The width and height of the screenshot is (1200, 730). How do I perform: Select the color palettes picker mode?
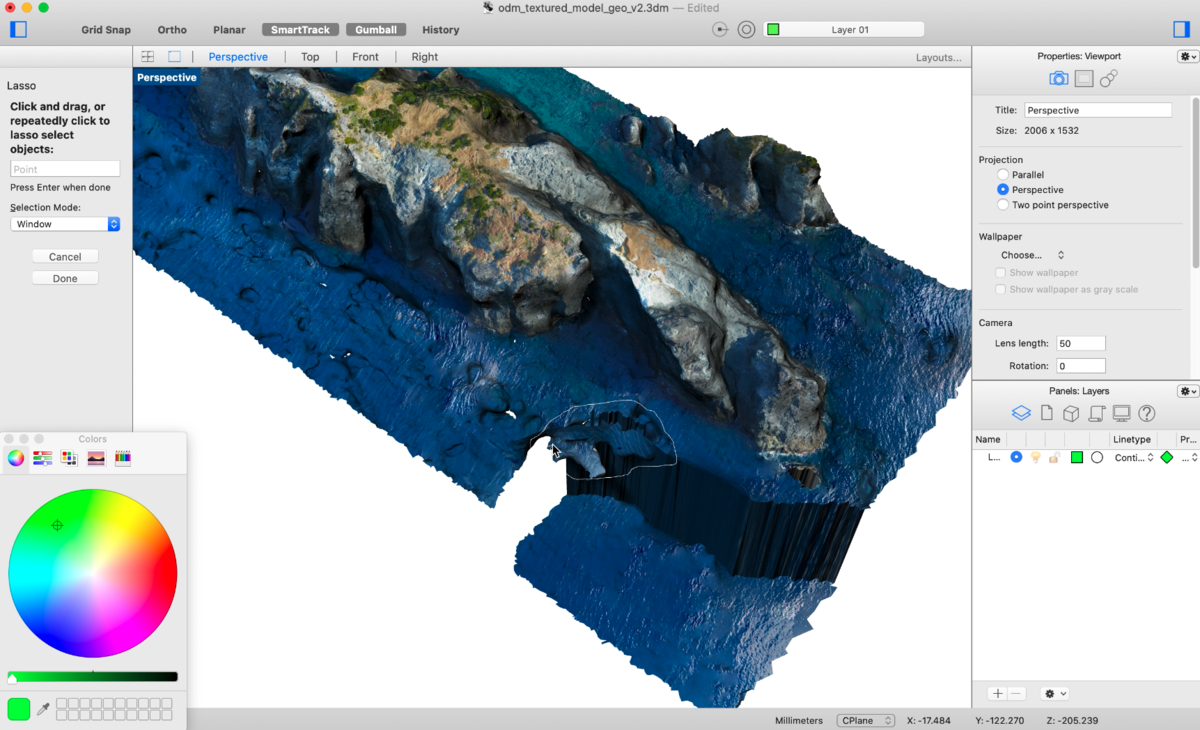(69, 458)
